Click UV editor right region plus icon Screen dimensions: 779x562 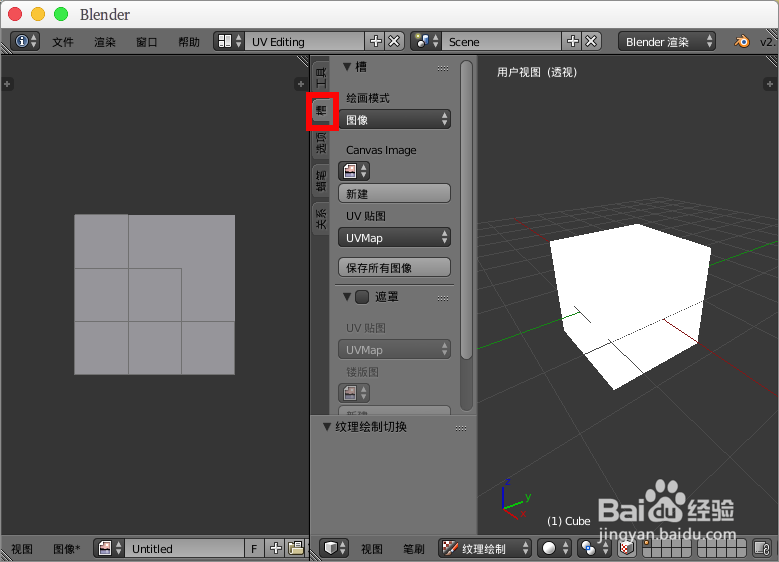(301, 83)
